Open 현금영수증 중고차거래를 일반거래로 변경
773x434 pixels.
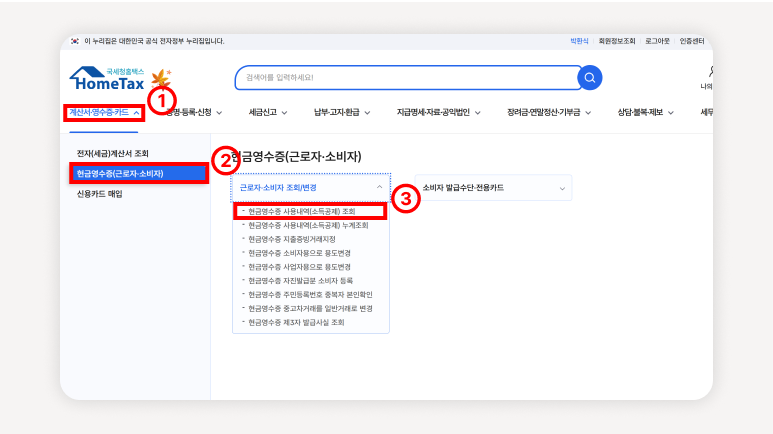[x=310, y=308]
